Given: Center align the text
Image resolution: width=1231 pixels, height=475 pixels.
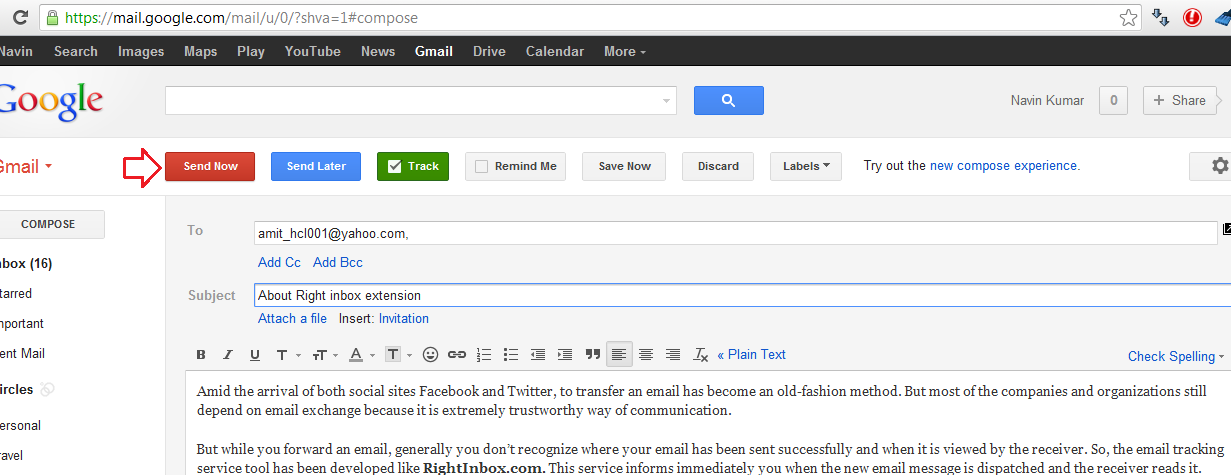Looking at the screenshot, I should tap(646, 355).
